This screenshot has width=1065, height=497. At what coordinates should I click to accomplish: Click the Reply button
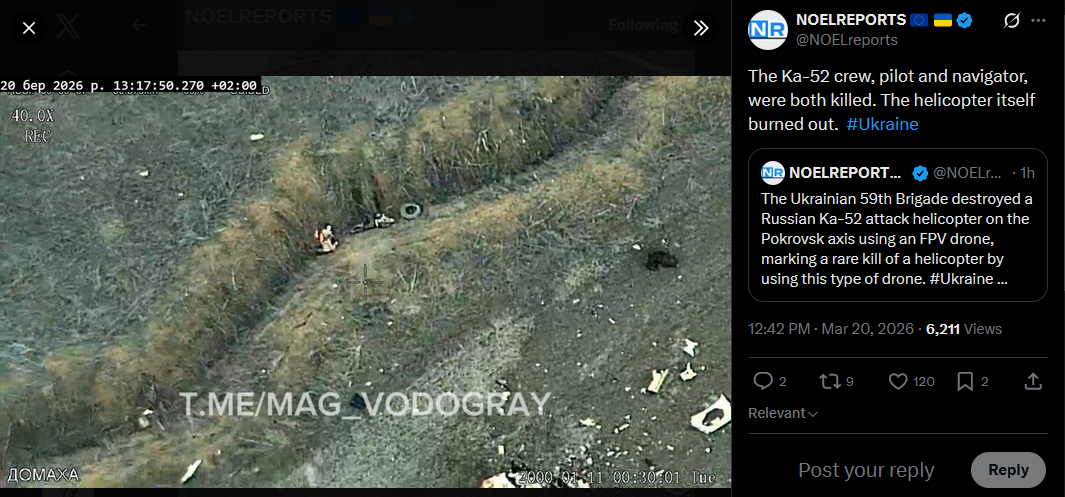point(1008,470)
